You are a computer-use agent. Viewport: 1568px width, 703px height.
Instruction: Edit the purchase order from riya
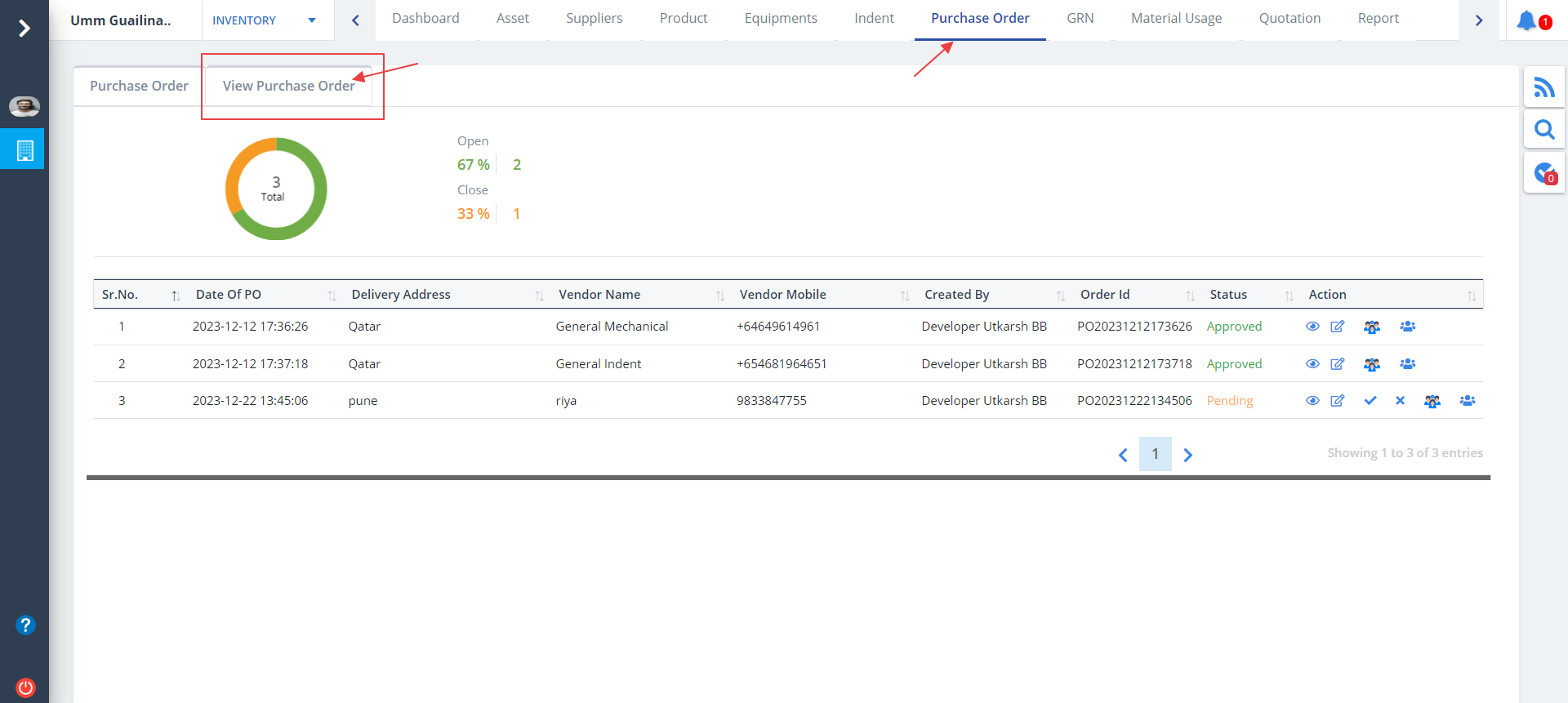pos(1337,401)
